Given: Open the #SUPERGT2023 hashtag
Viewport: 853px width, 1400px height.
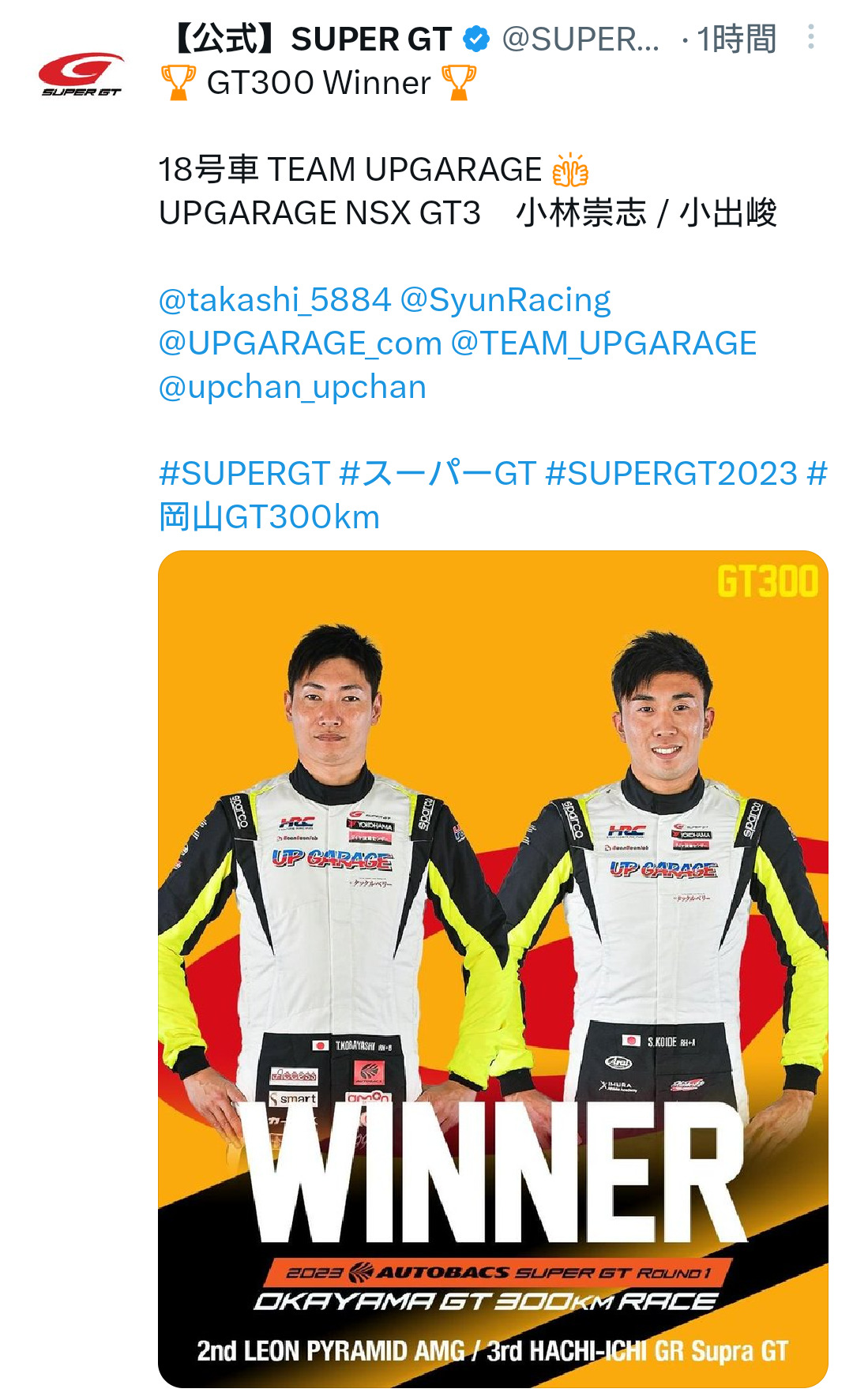Looking at the screenshot, I should tap(672, 474).
